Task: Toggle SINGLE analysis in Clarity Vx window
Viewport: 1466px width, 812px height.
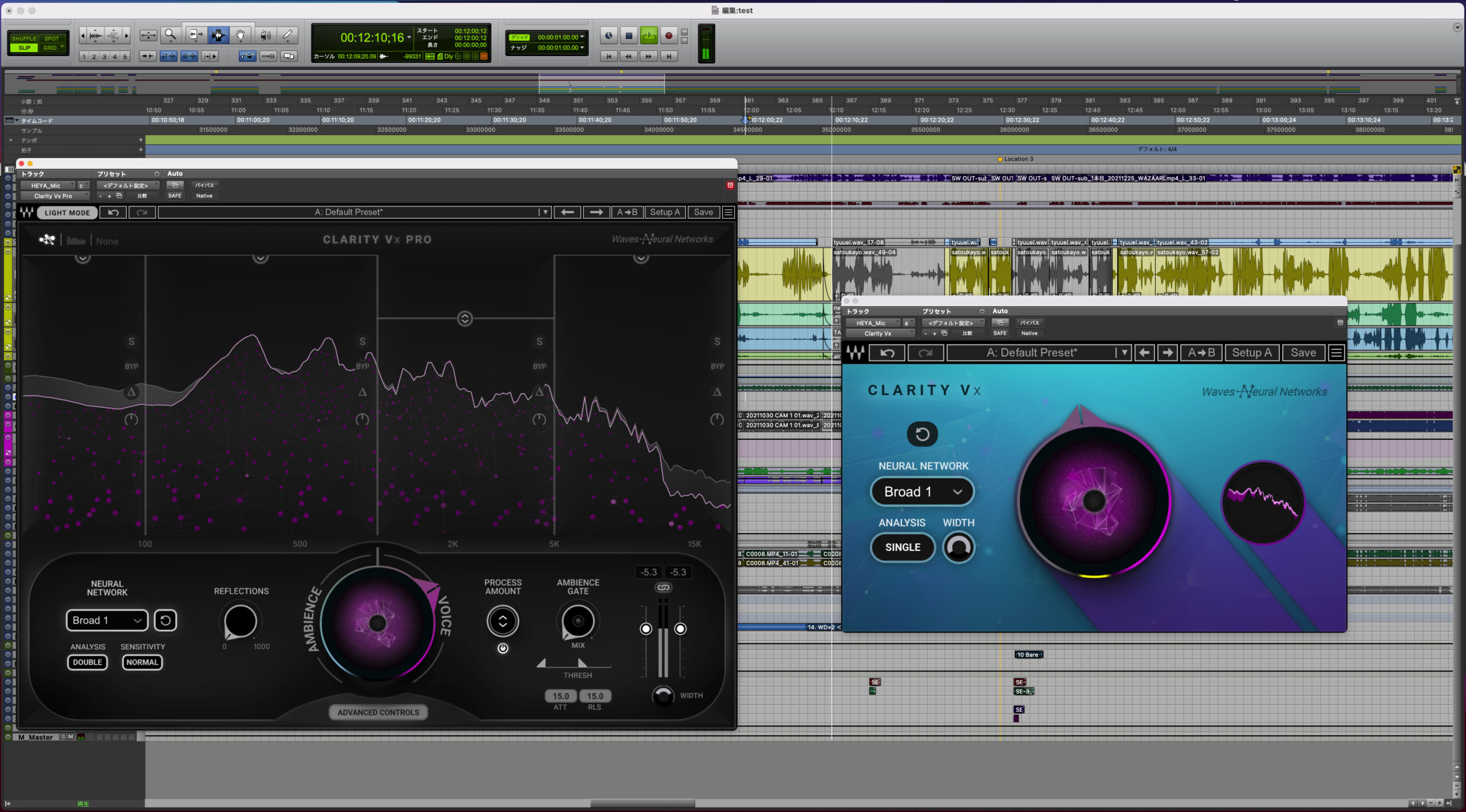Action: point(903,547)
